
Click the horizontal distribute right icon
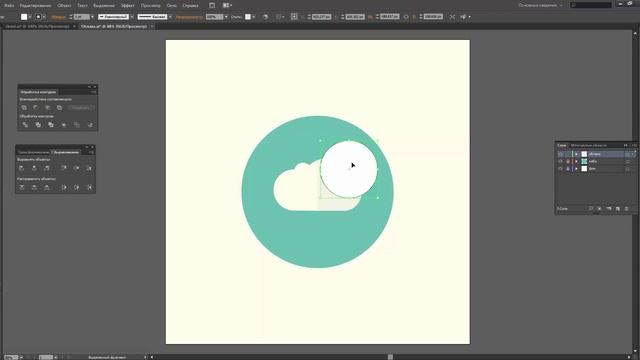89,187
